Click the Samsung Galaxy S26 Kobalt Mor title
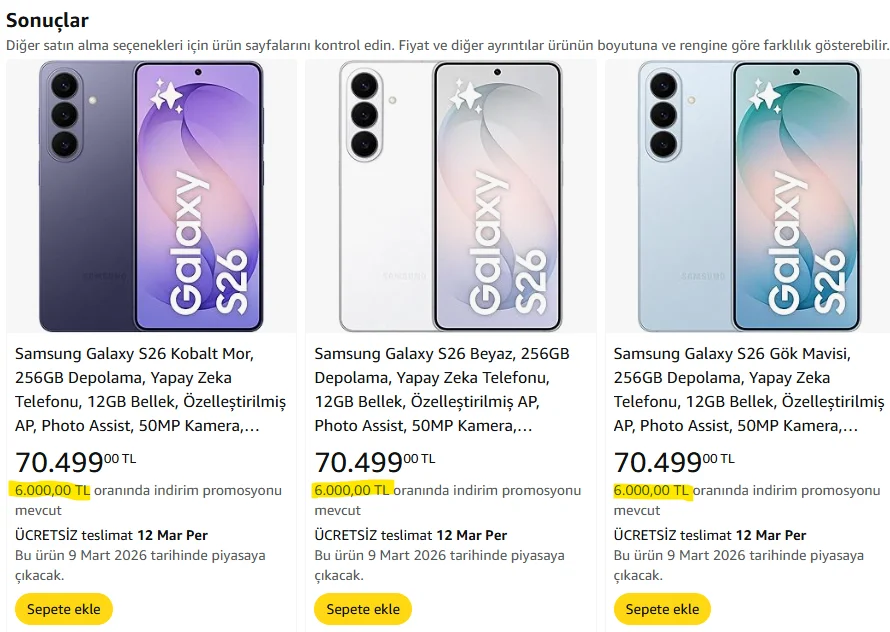 150,390
